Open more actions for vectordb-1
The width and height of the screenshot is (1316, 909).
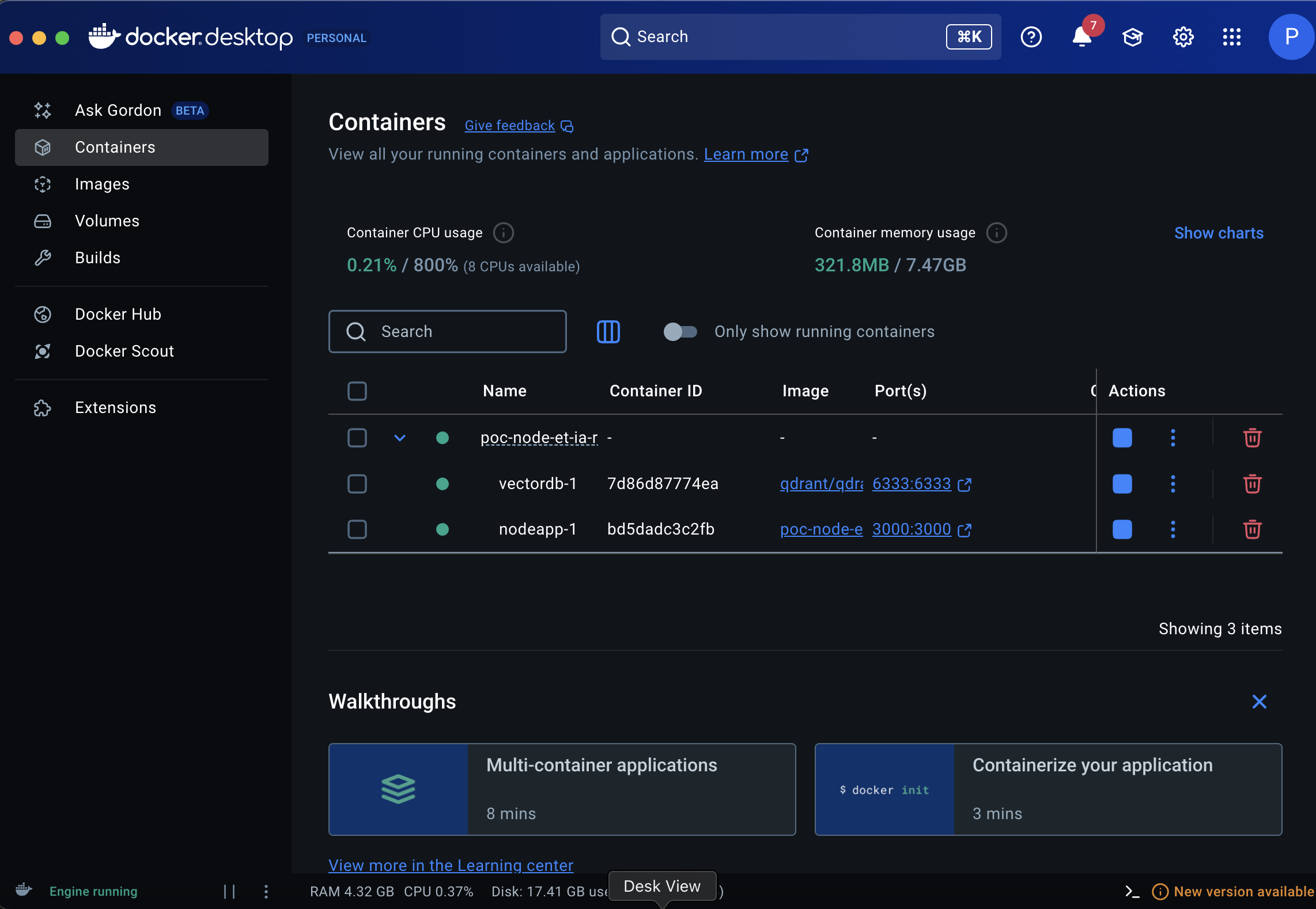[1173, 484]
